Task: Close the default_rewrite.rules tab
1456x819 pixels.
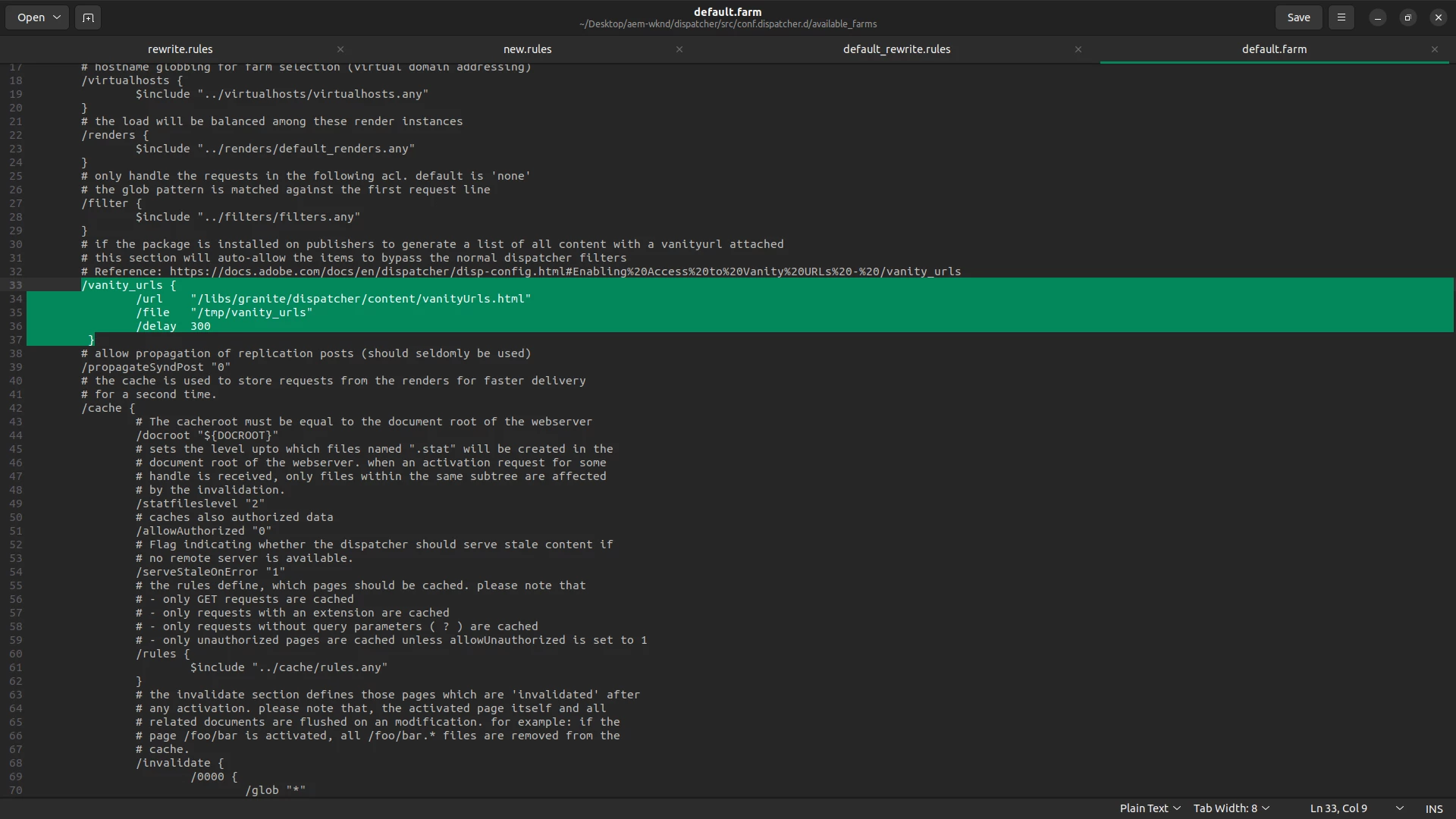Action: [1078, 49]
